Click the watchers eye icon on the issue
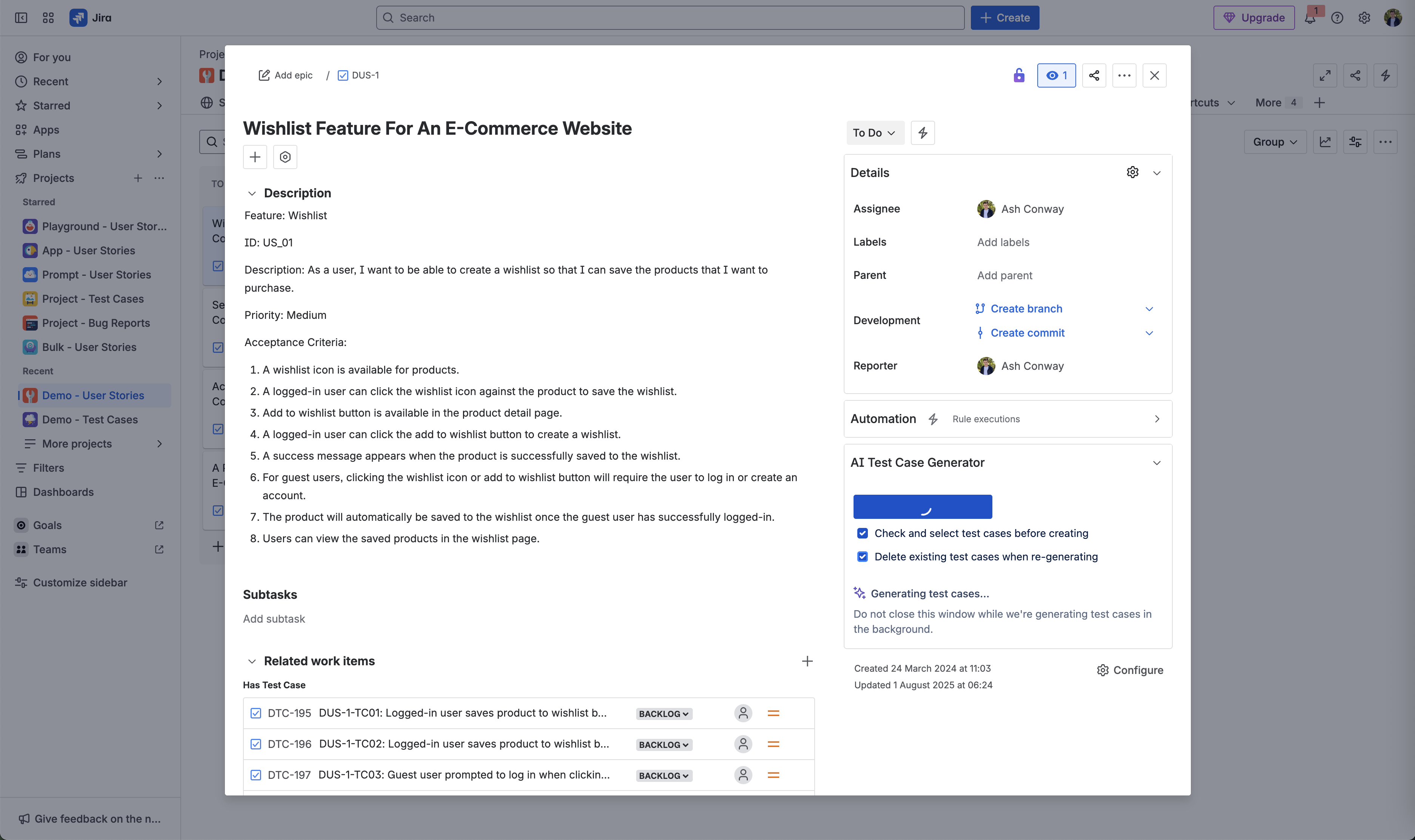1415x840 pixels. click(x=1056, y=75)
